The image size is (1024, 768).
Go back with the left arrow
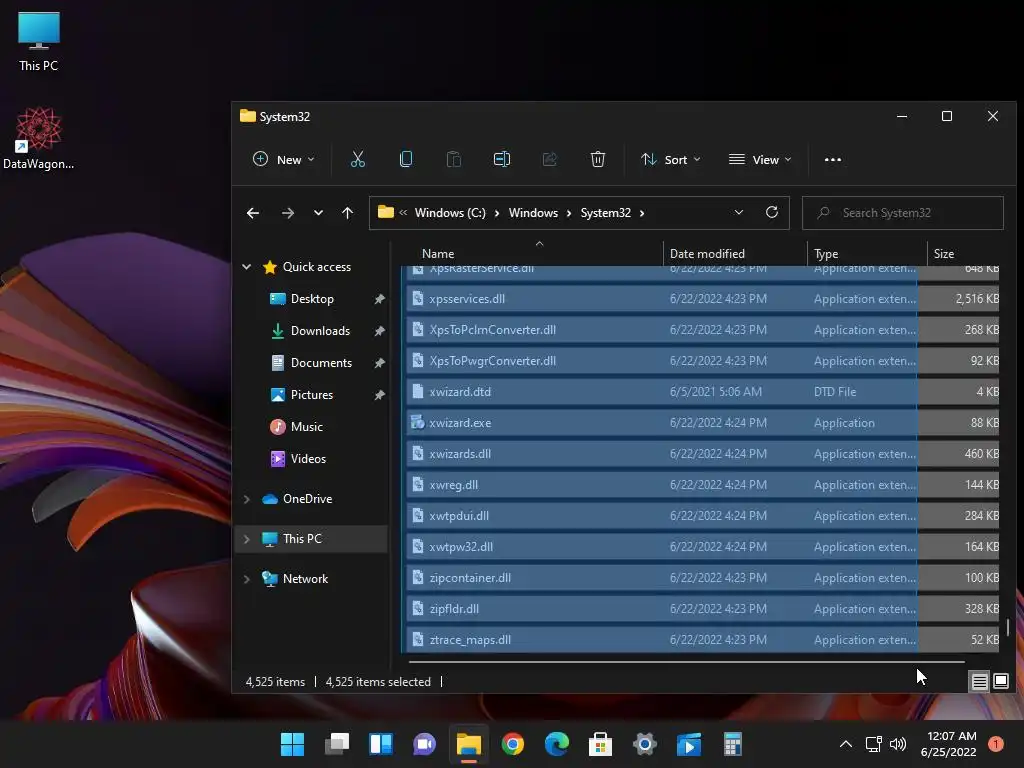[253, 213]
